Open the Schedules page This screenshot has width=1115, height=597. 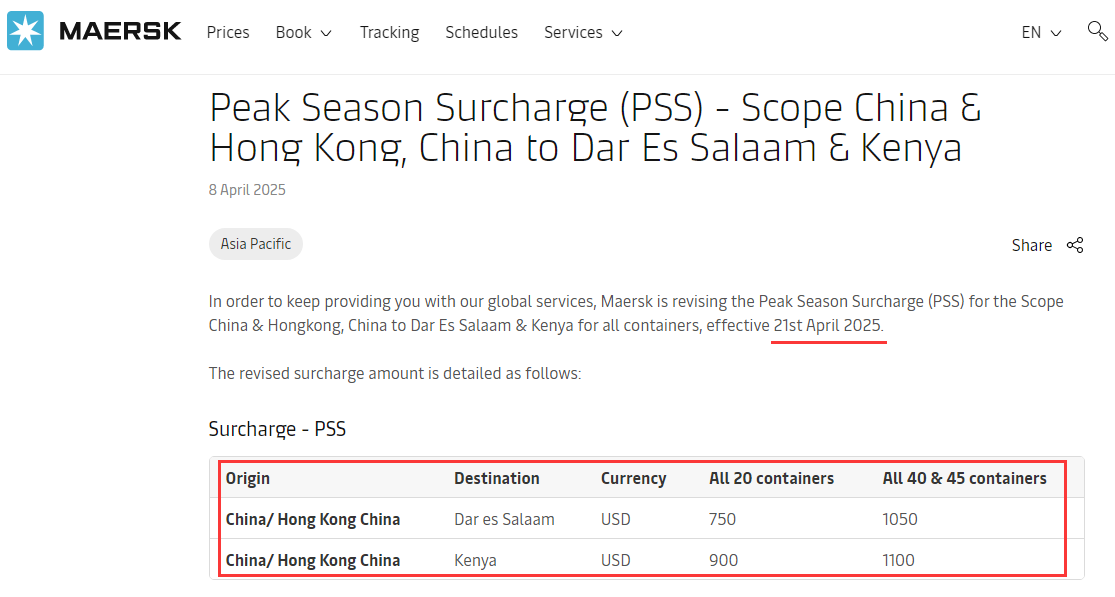click(481, 33)
